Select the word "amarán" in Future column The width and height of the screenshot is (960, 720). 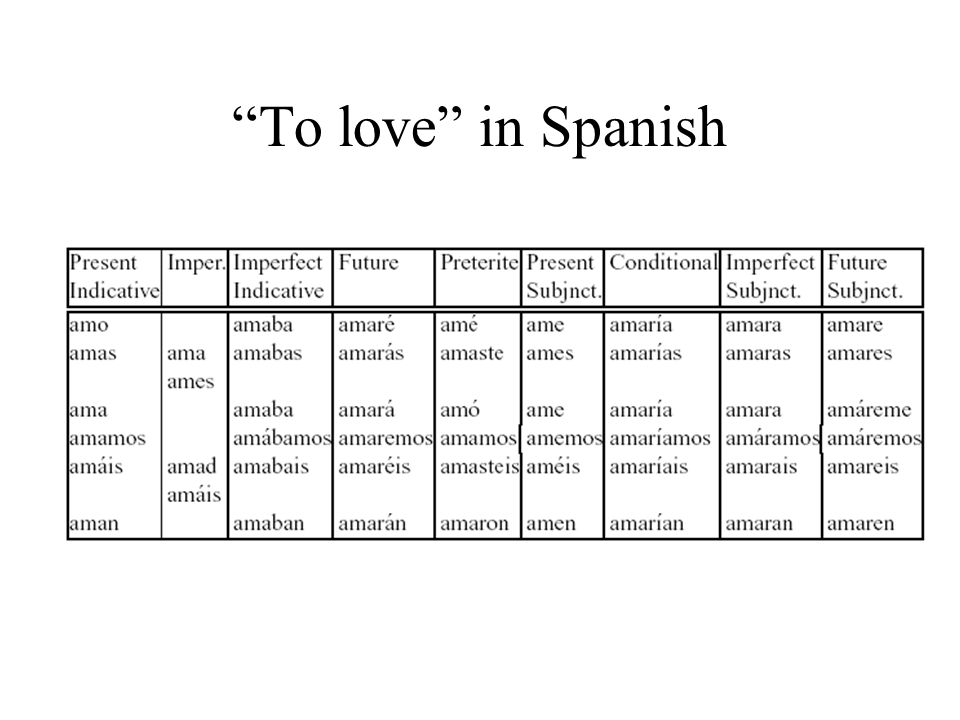[x=372, y=523]
